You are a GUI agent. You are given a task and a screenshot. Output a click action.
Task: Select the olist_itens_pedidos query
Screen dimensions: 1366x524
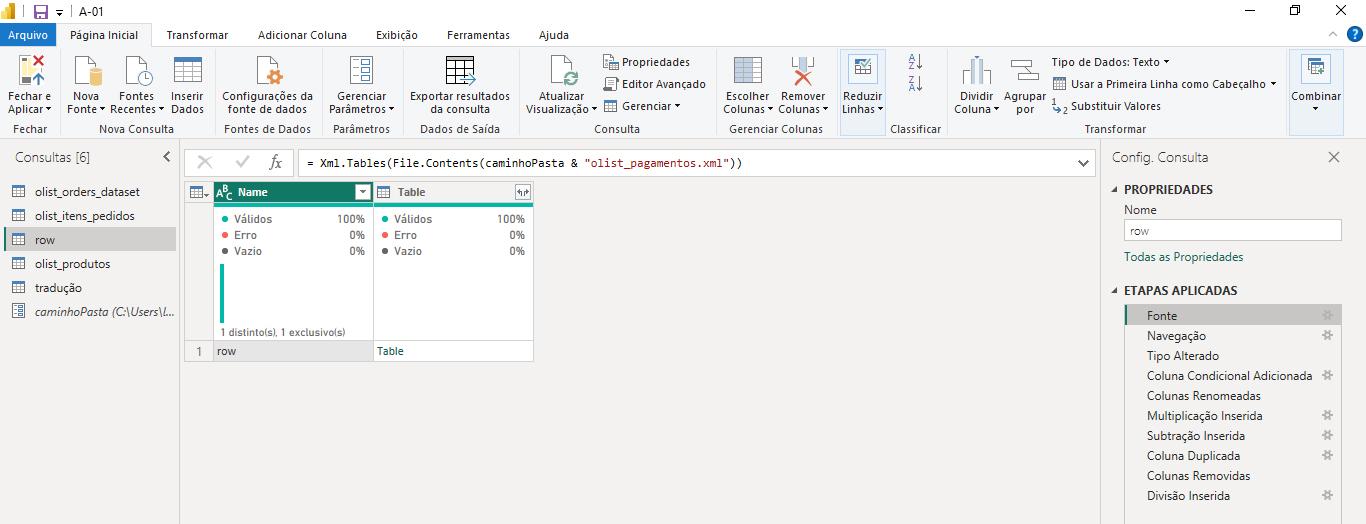point(91,215)
